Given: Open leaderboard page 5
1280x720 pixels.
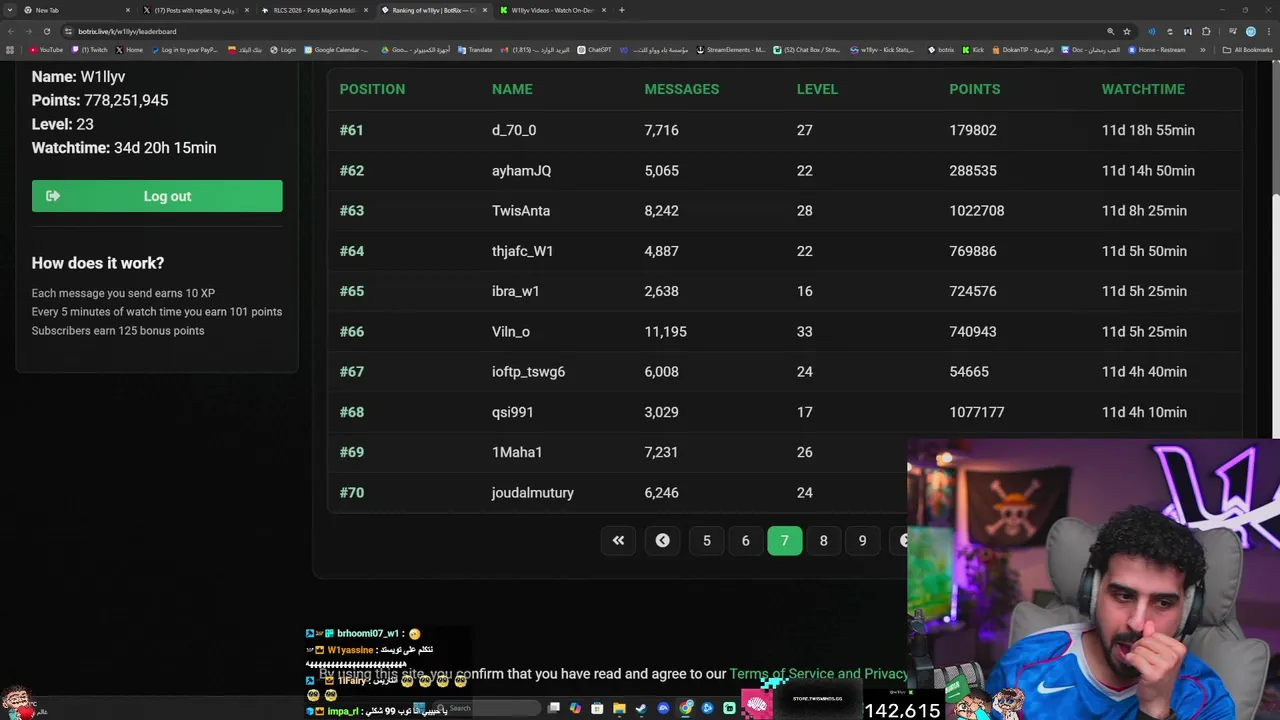Looking at the screenshot, I should 707,541.
